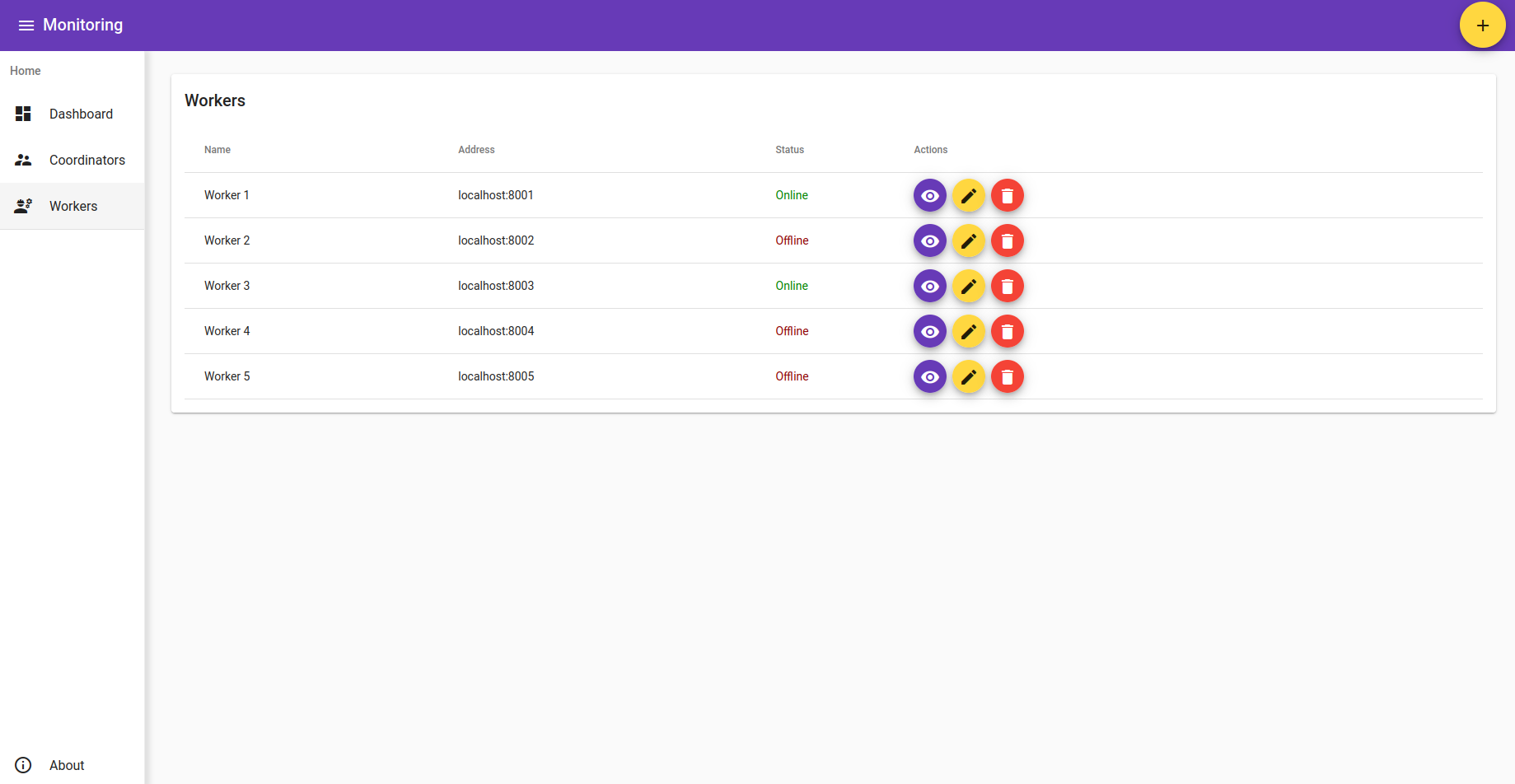Click the Worker 3 name cell
Viewport: 1515px width, 784px height.
click(227, 286)
